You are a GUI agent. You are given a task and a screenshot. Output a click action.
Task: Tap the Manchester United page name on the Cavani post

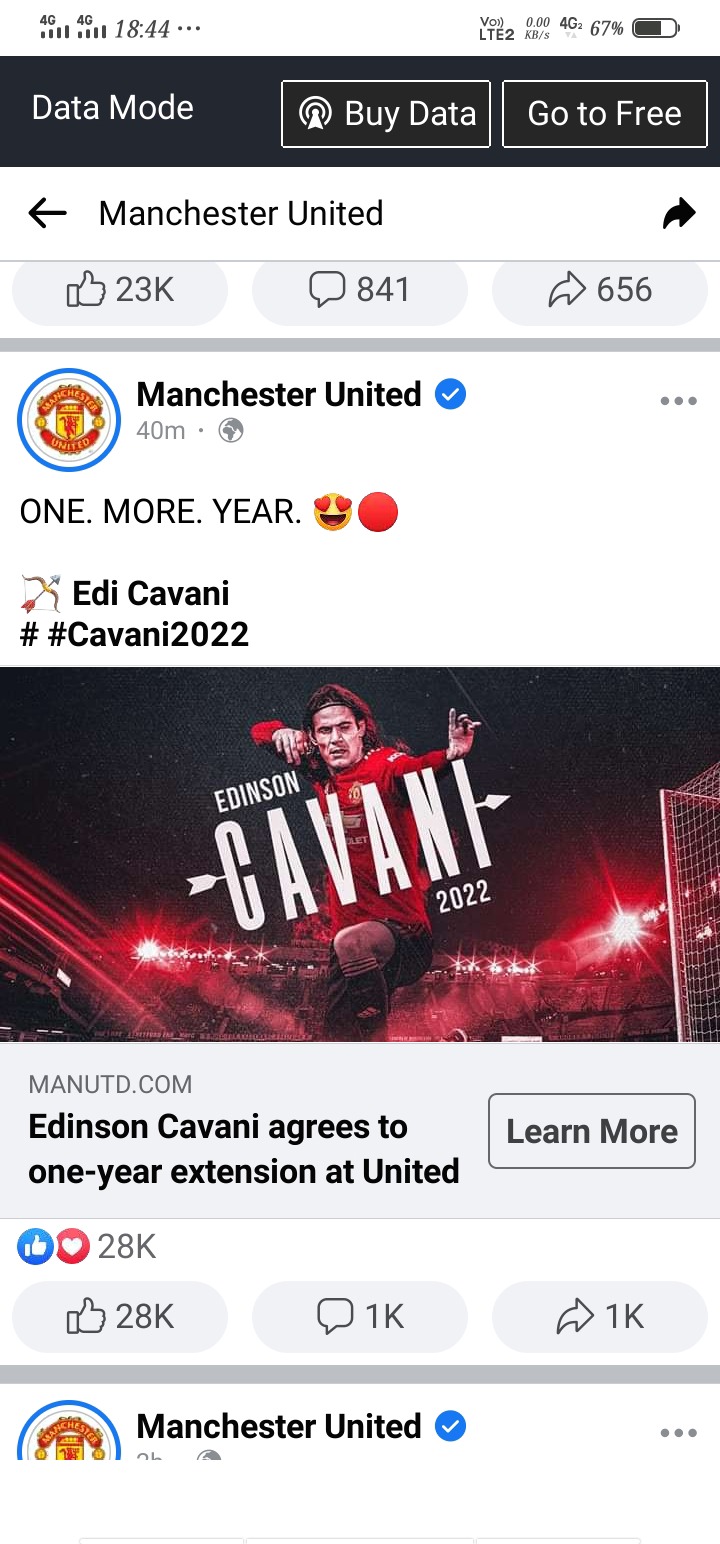279,395
